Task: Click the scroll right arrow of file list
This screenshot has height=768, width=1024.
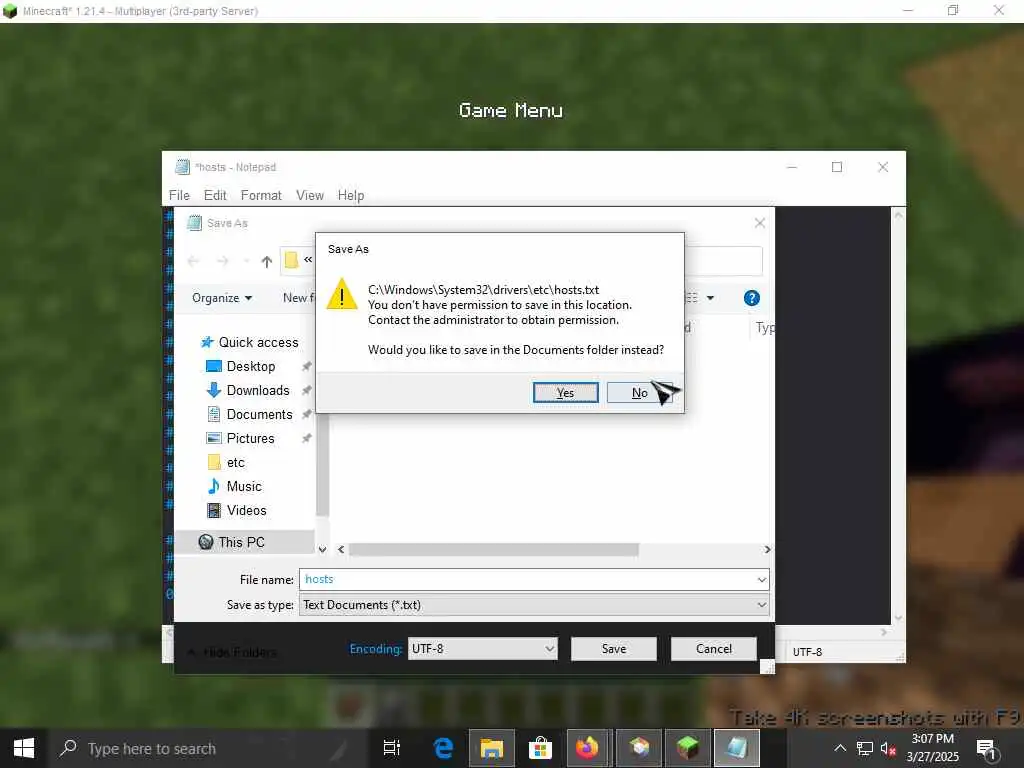Action: 767,550
